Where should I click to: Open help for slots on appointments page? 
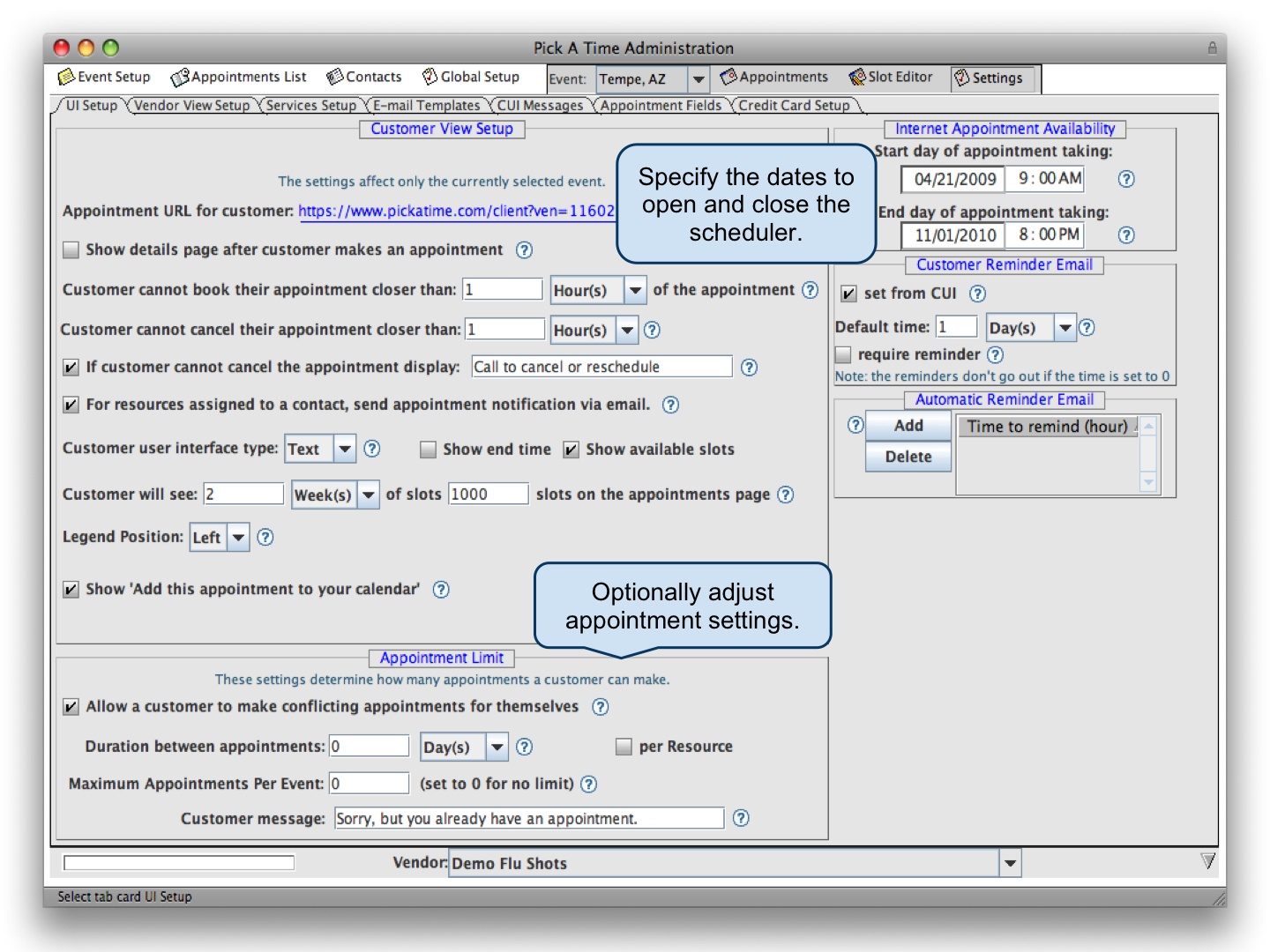786,495
